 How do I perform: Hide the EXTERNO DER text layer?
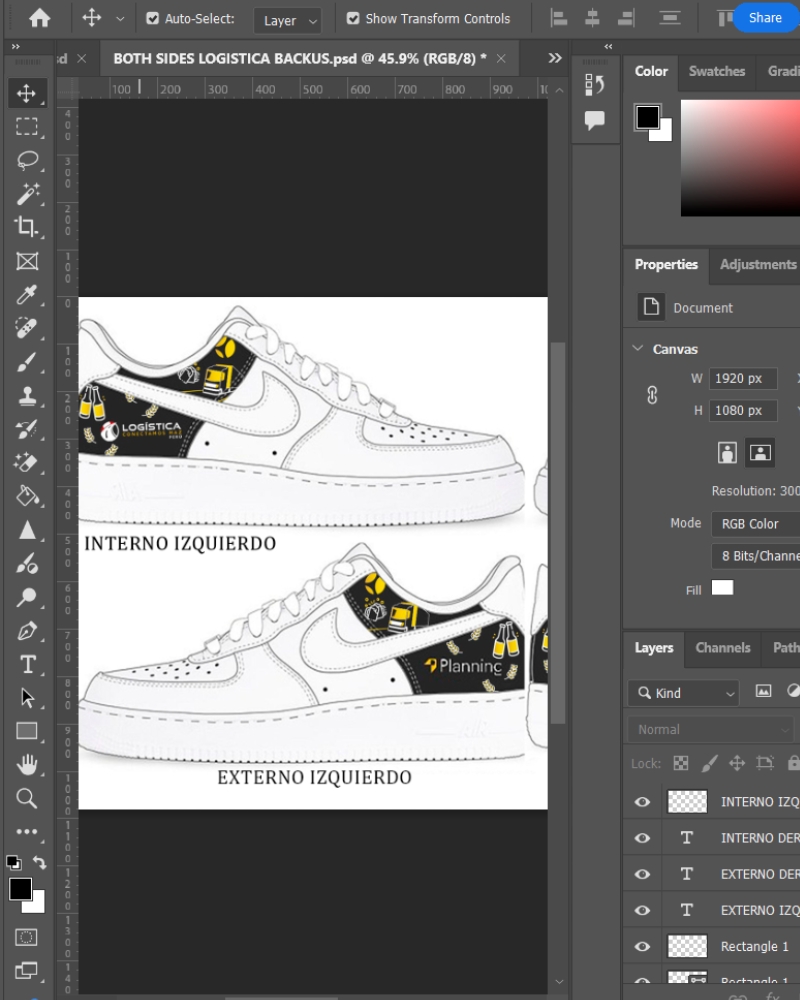point(642,874)
